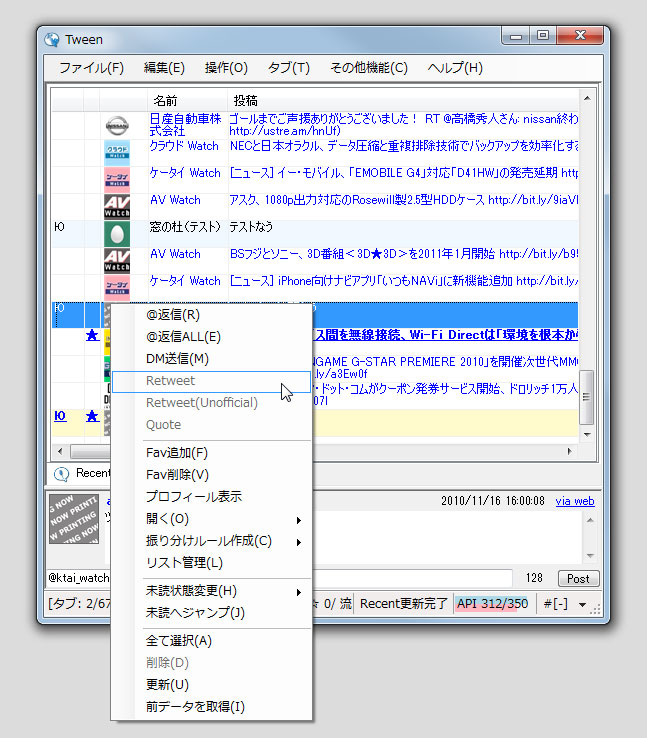647x738 pixels.
Task: Select Fav削除(V) in context menu
Action: tap(211, 475)
